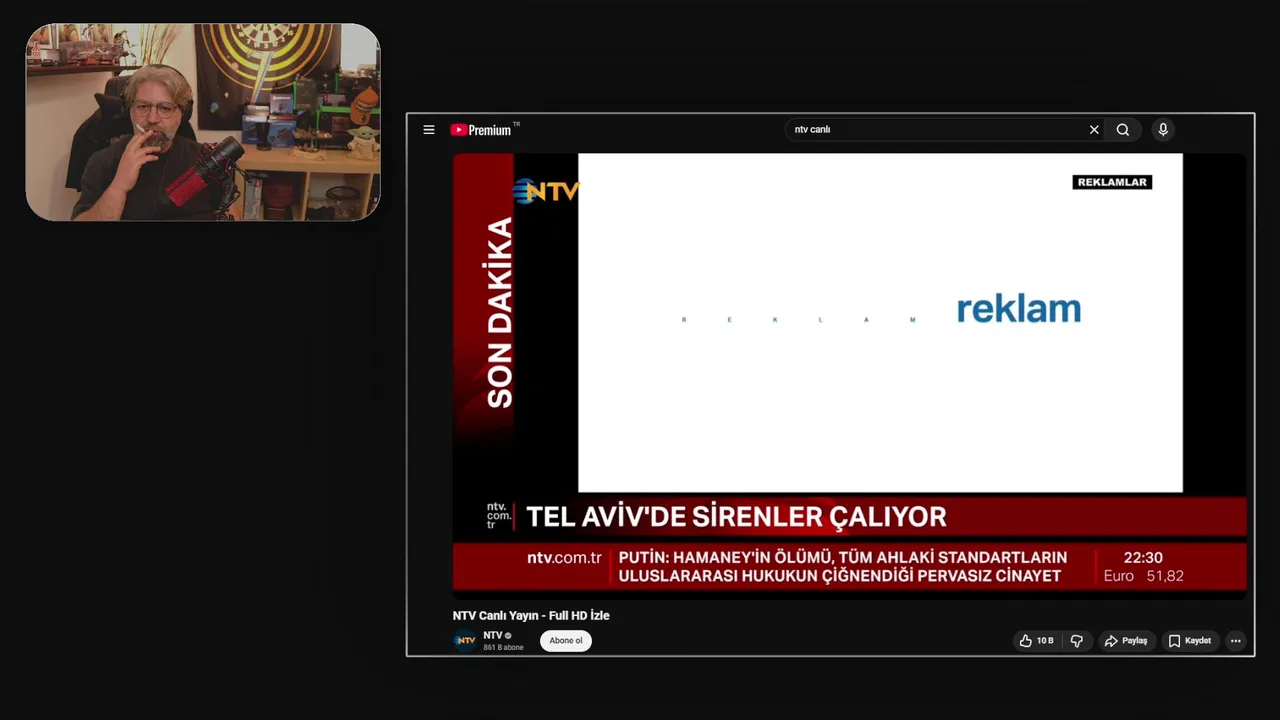The image size is (1280, 720).
Task: Click the streamer webcam overlay
Action: 203,122
